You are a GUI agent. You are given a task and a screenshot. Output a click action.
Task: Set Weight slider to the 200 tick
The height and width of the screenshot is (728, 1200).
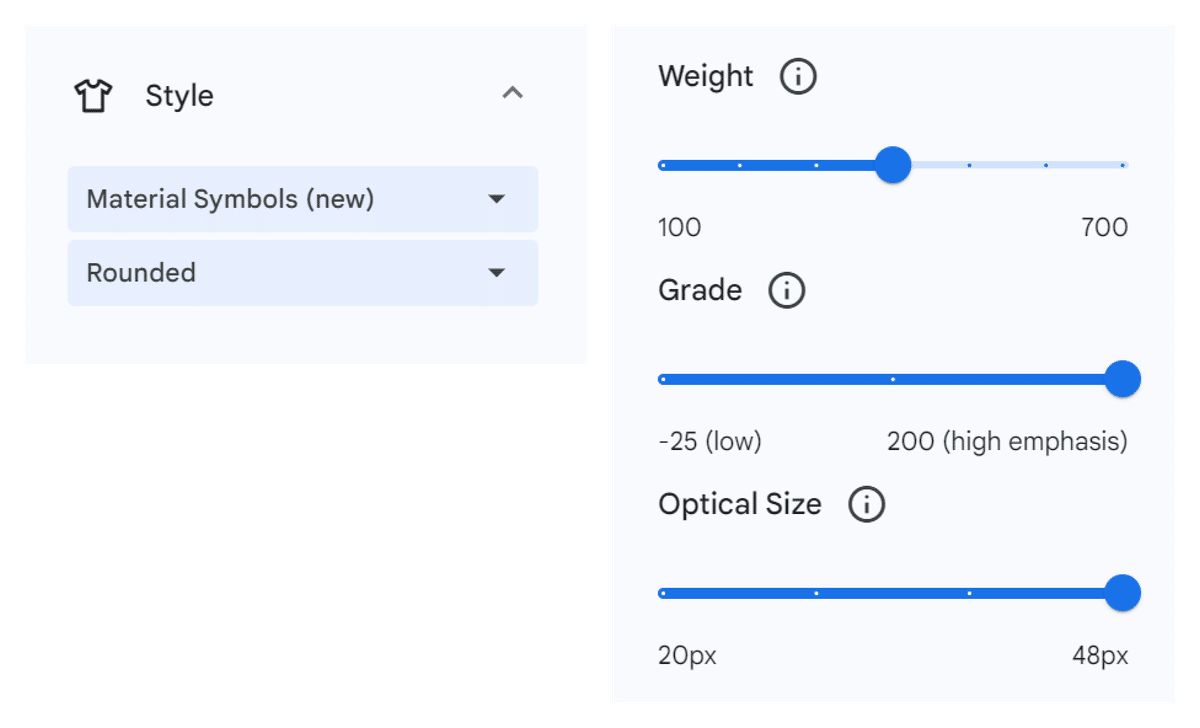pos(740,165)
